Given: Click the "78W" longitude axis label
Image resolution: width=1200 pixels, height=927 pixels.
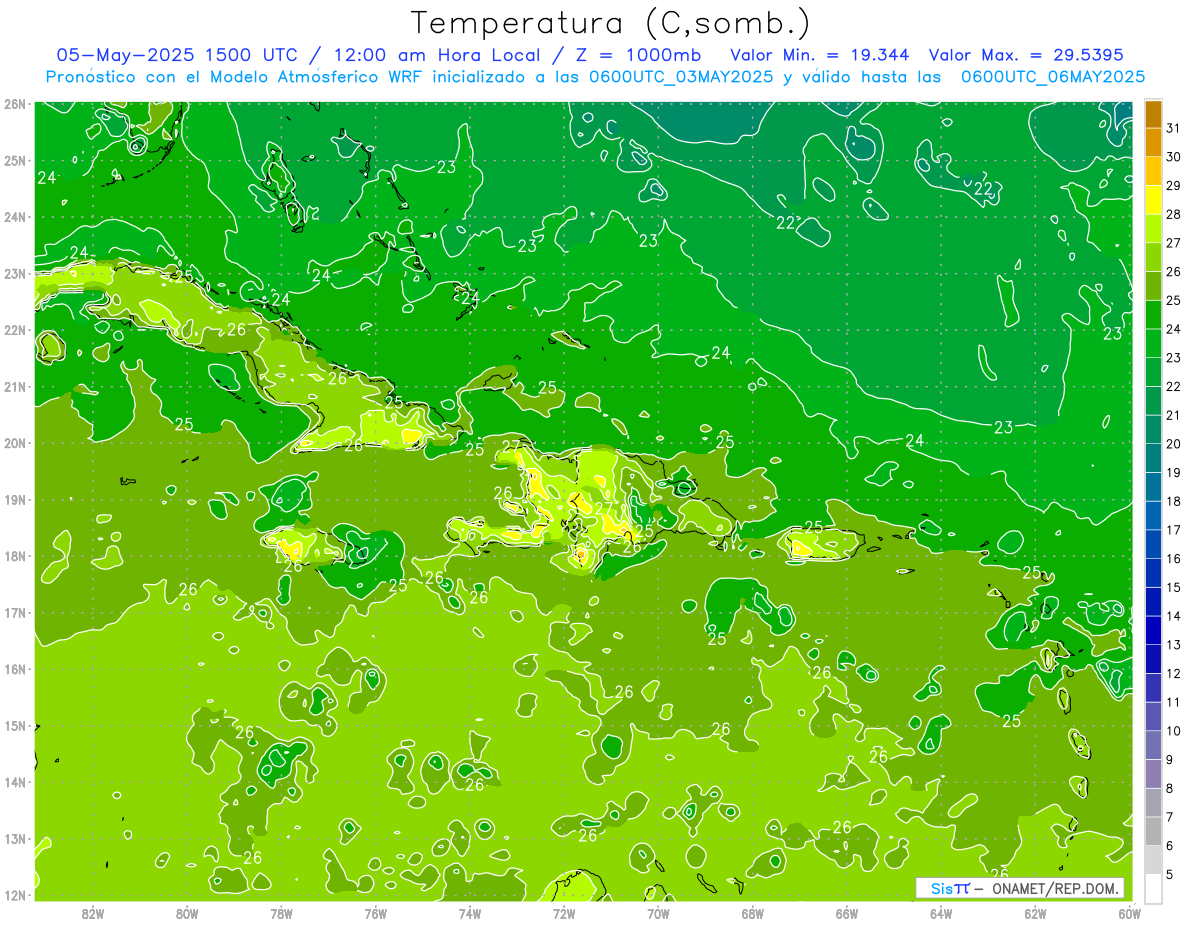Looking at the screenshot, I should [281, 913].
